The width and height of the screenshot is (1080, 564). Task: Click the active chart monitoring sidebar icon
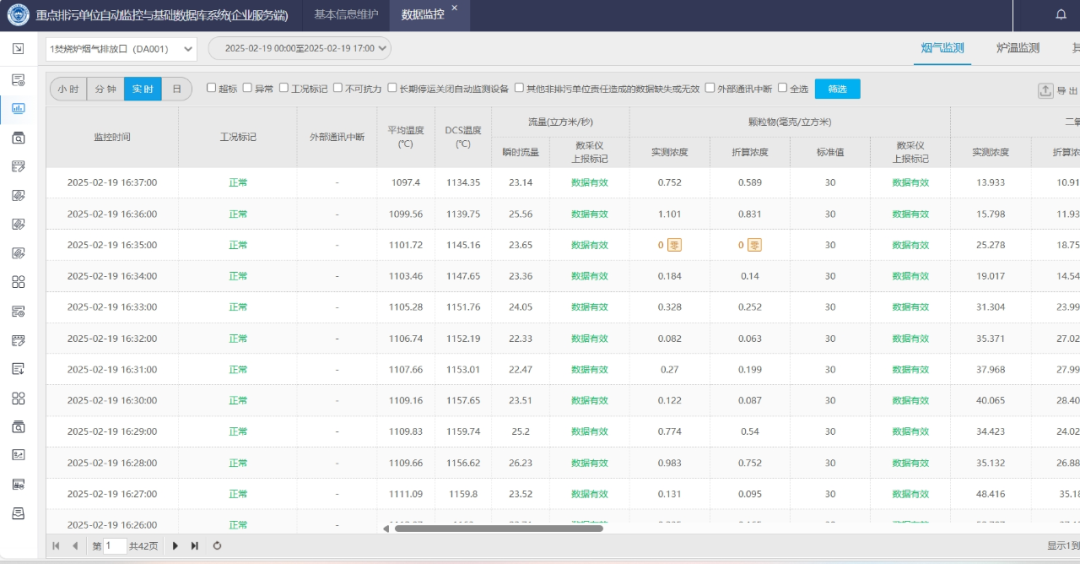pos(18,108)
